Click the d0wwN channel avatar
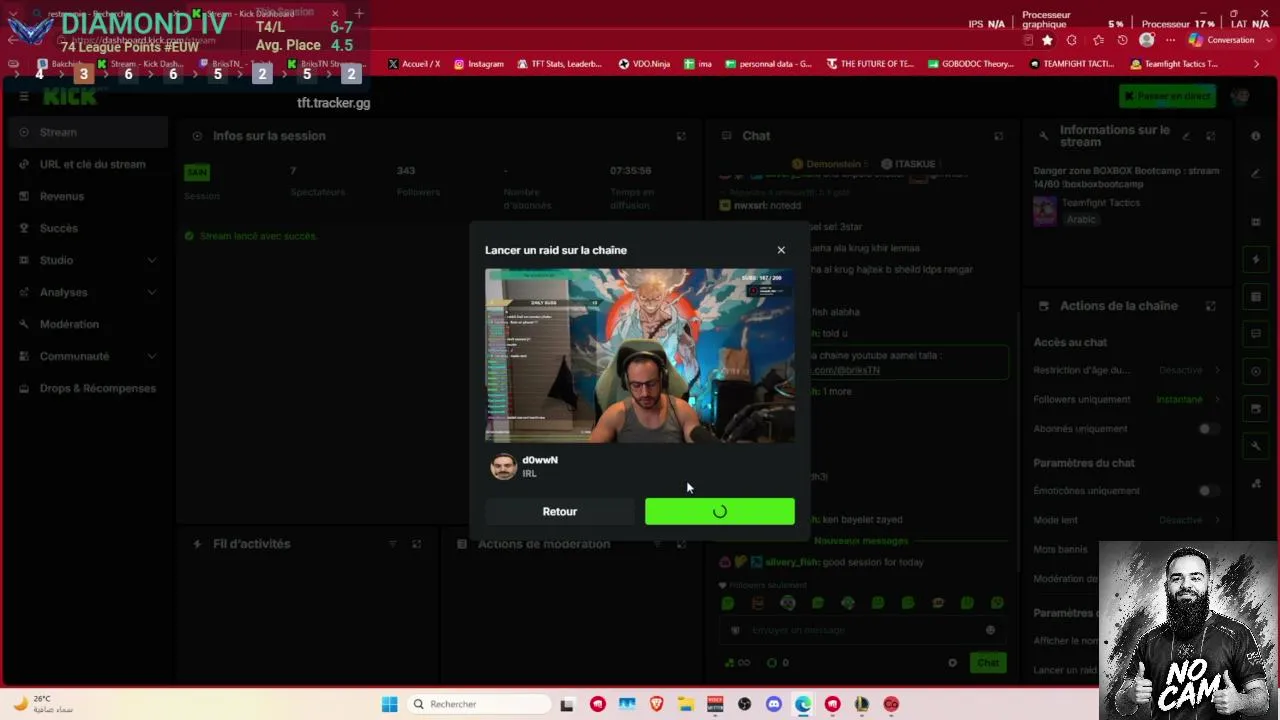 [x=503, y=466]
